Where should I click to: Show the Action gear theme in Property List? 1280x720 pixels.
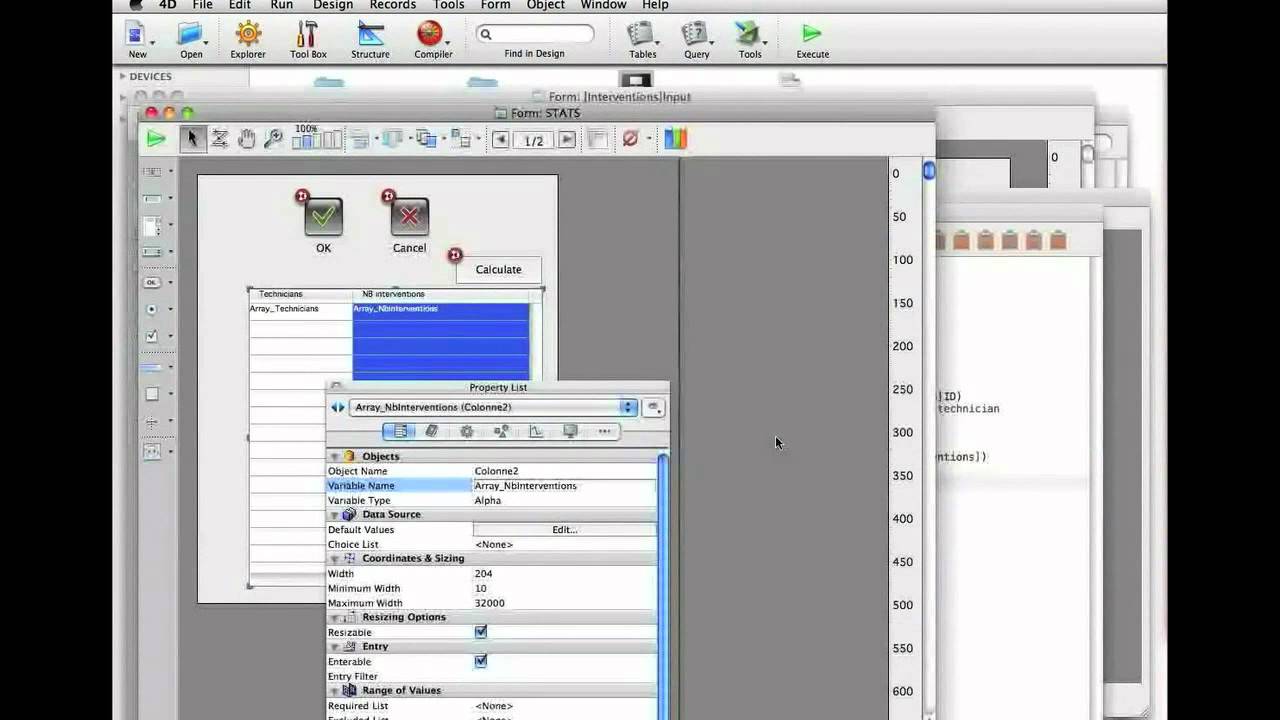467,431
